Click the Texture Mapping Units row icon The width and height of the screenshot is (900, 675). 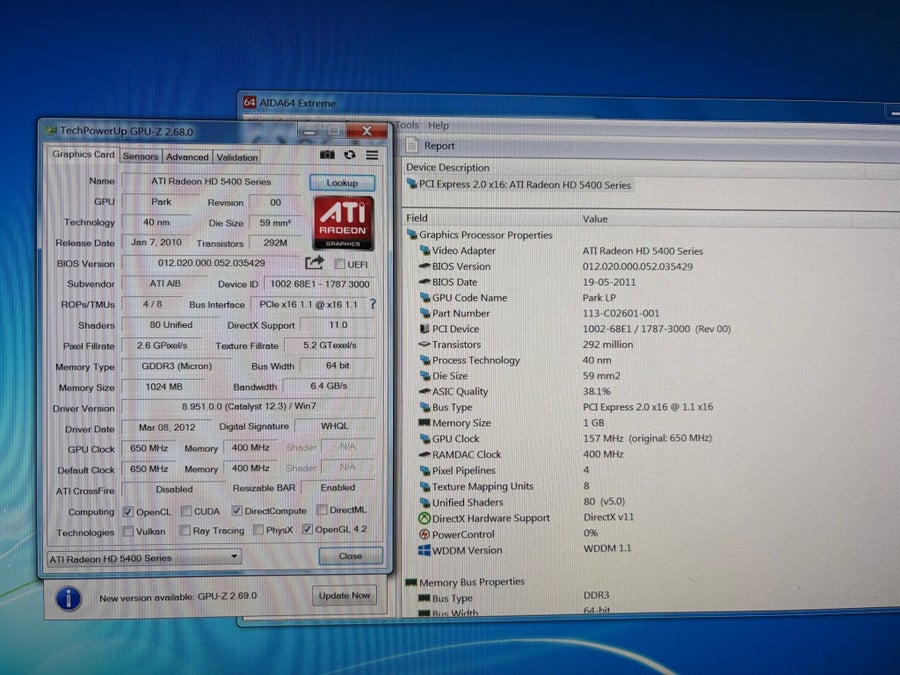point(425,486)
